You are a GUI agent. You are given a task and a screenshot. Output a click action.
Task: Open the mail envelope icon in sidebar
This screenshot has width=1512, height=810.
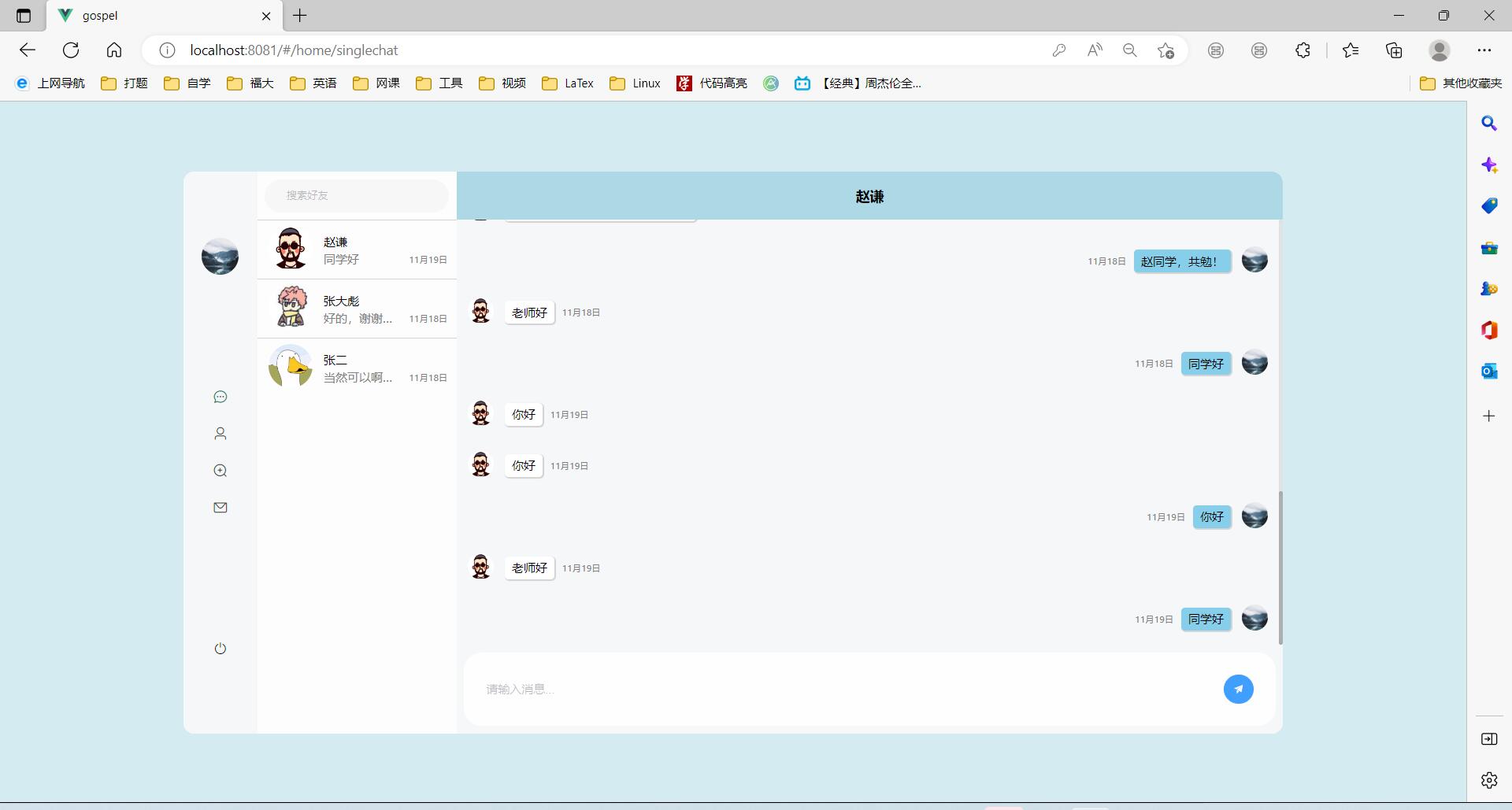tap(220, 508)
